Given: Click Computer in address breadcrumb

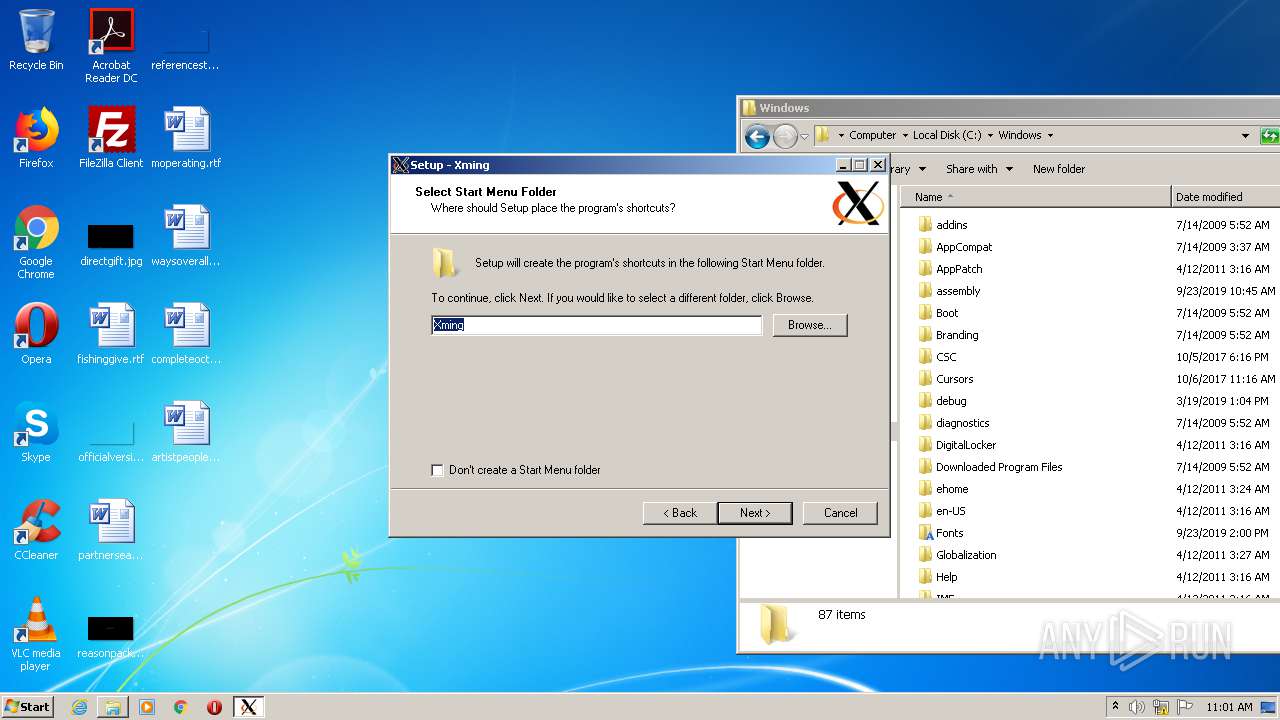Looking at the screenshot, I should pyautogui.click(x=872, y=135).
